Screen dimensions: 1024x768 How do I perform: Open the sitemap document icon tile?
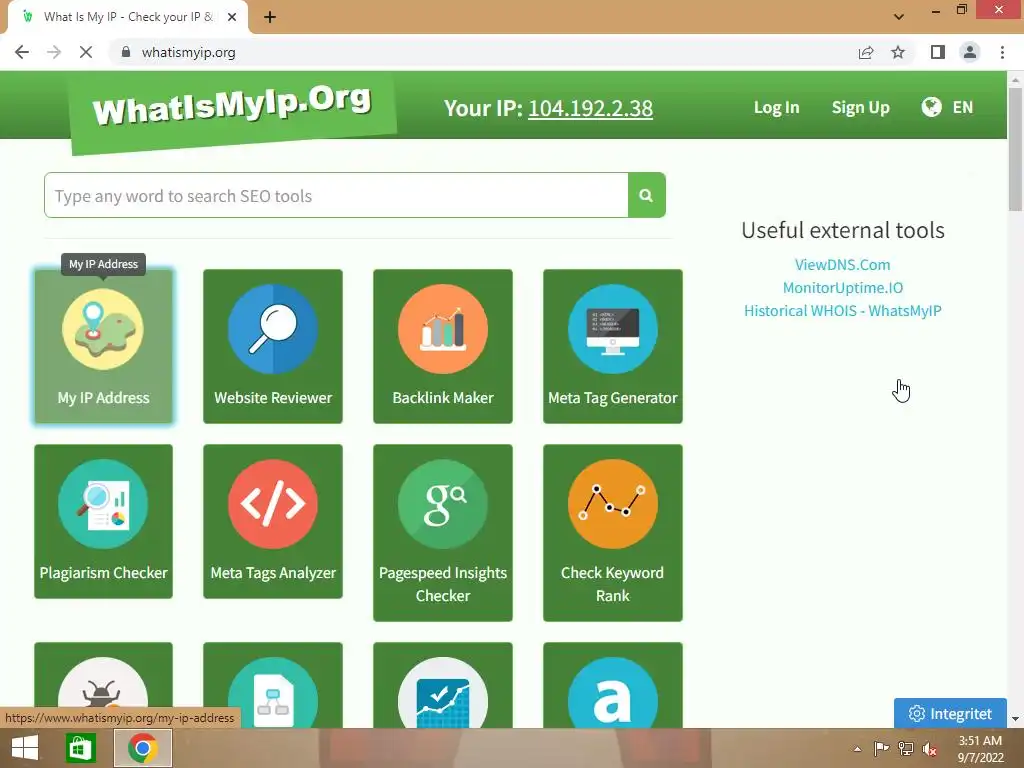pos(273,686)
